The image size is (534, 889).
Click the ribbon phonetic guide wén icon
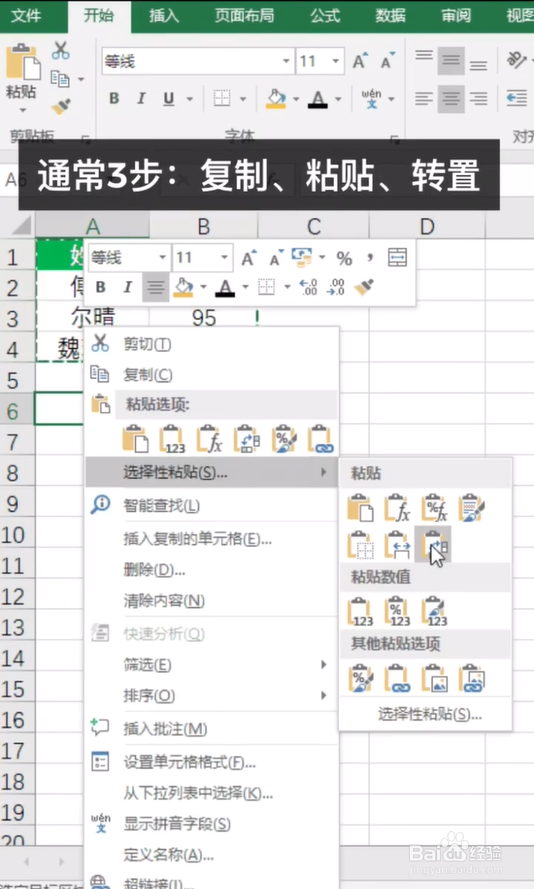tap(372, 98)
